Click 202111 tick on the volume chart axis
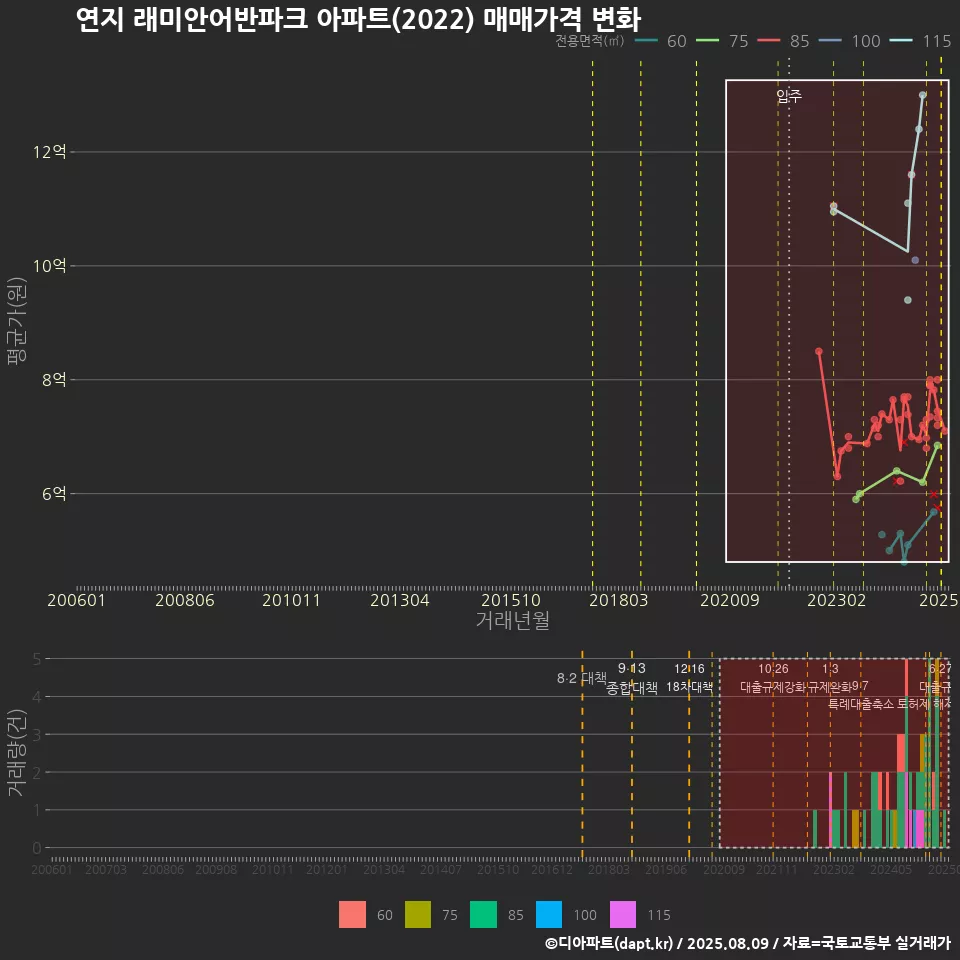 click(776, 869)
